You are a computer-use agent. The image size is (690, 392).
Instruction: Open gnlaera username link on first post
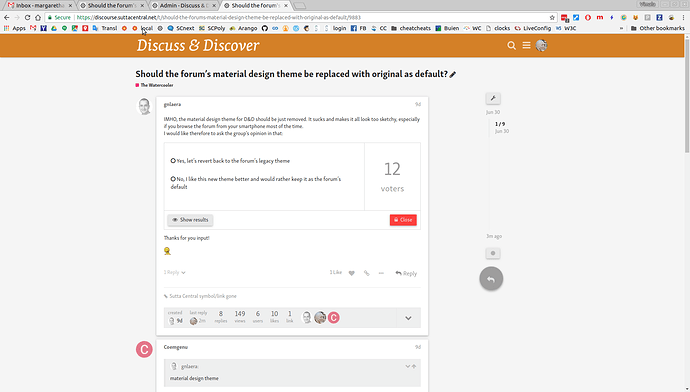point(172,104)
